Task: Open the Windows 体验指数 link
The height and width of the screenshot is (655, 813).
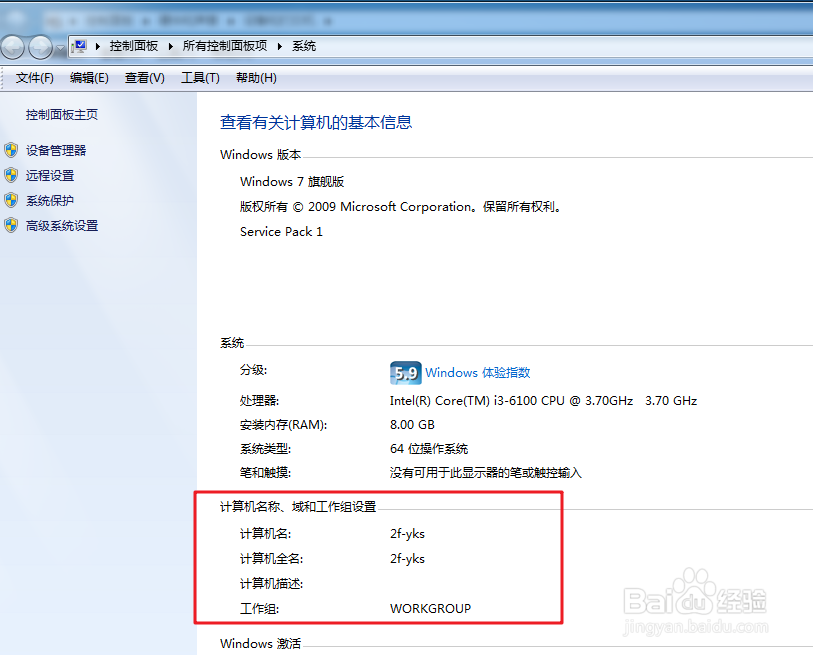Action: tap(478, 372)
